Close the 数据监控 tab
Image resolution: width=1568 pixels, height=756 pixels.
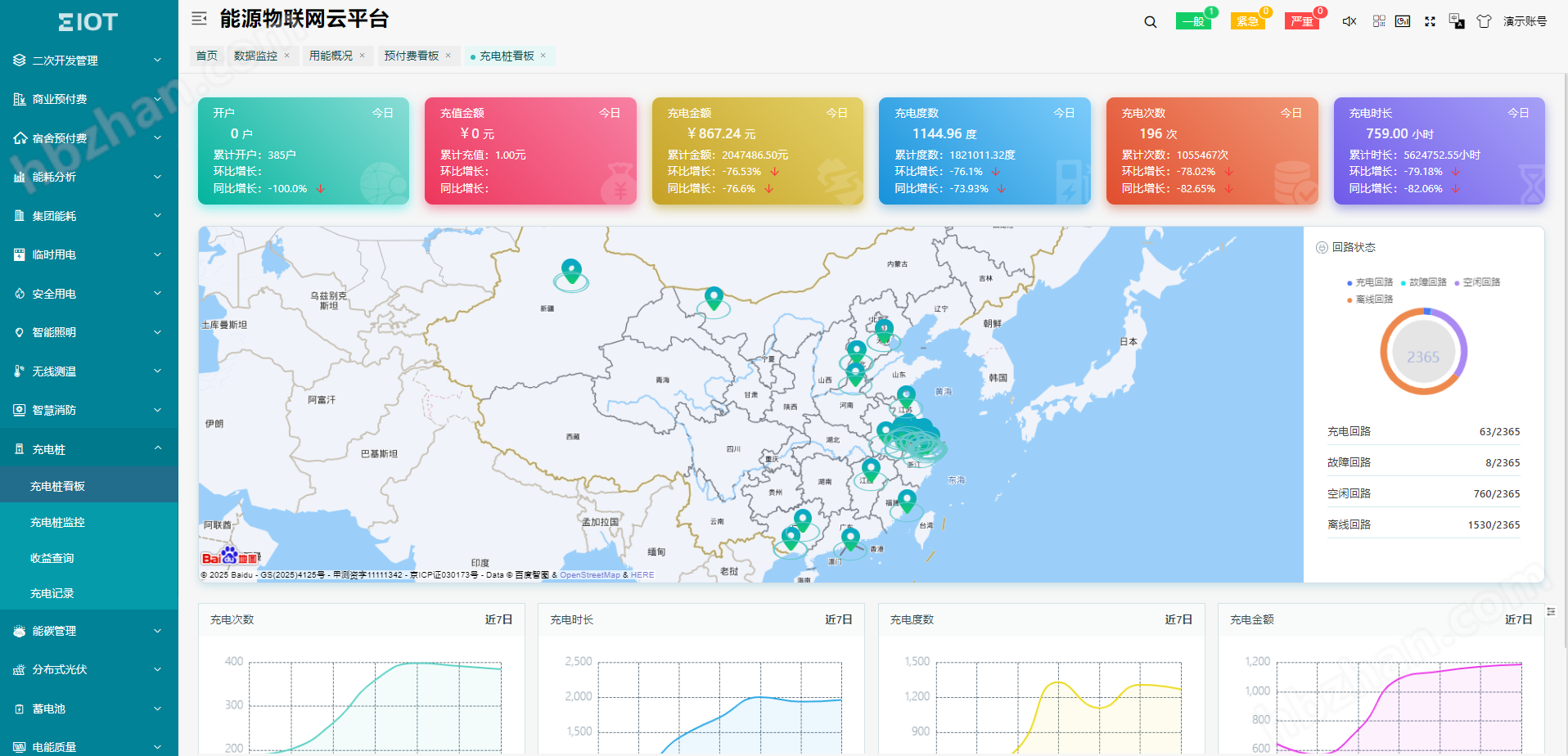coord(286,56)
